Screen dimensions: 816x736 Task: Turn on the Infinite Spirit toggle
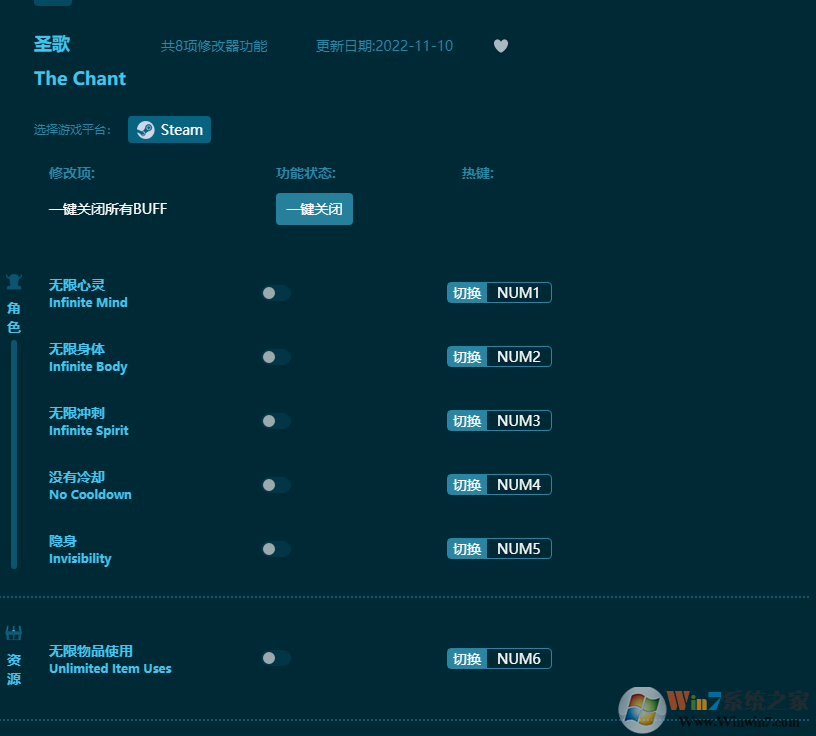(x=276, y=421)
